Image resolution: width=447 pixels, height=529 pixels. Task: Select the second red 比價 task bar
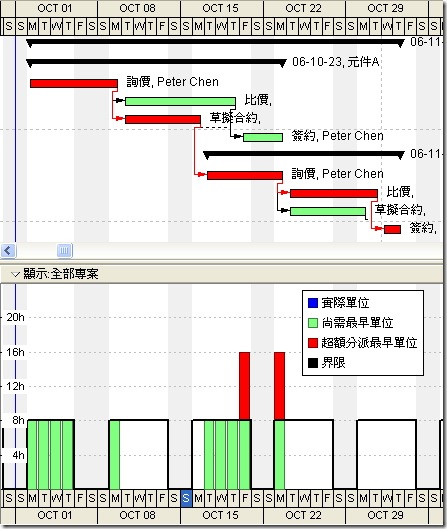[x=334, y=193]
